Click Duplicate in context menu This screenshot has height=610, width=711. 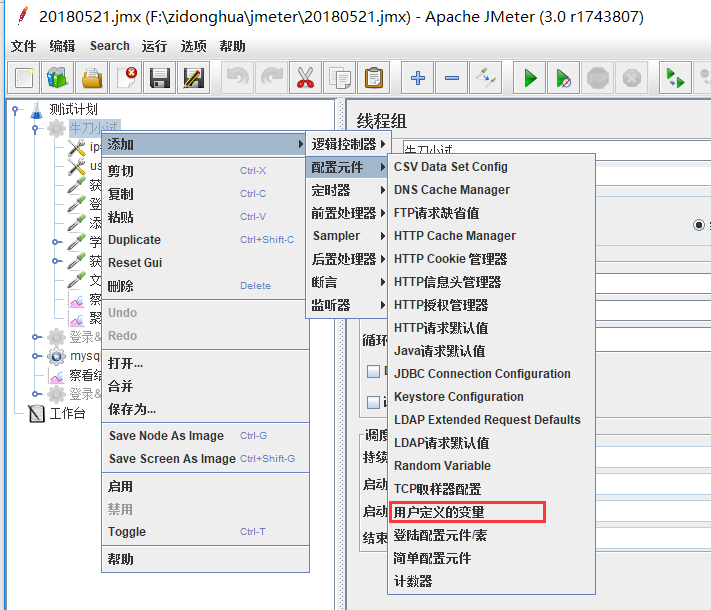coord(204,239)
